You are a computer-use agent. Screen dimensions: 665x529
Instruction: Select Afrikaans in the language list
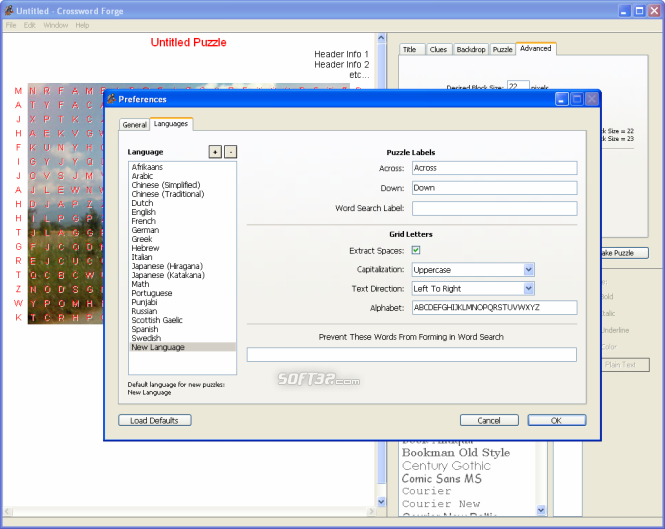pos(182,167)
